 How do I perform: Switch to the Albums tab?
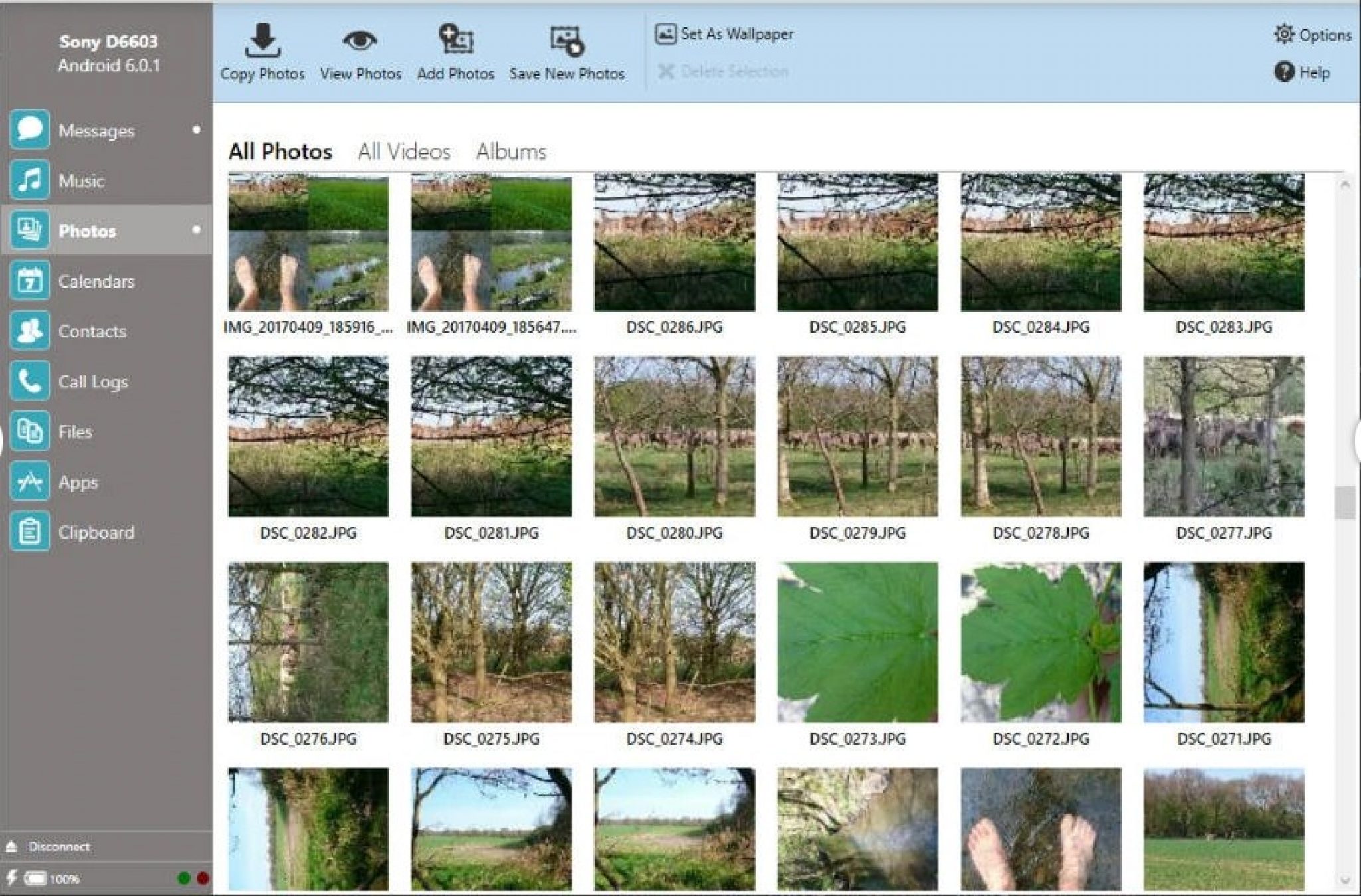(511, 151)
